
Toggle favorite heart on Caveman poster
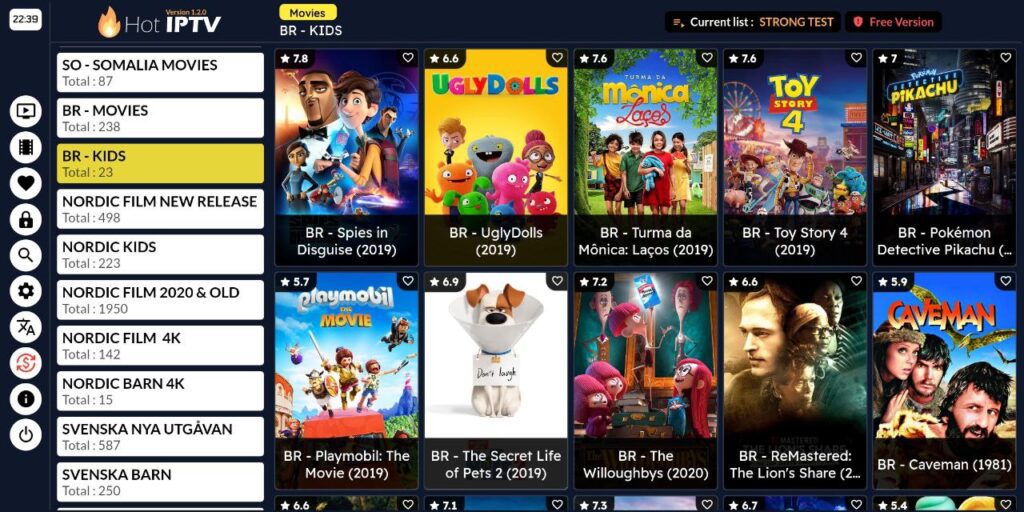[1006, 281]
